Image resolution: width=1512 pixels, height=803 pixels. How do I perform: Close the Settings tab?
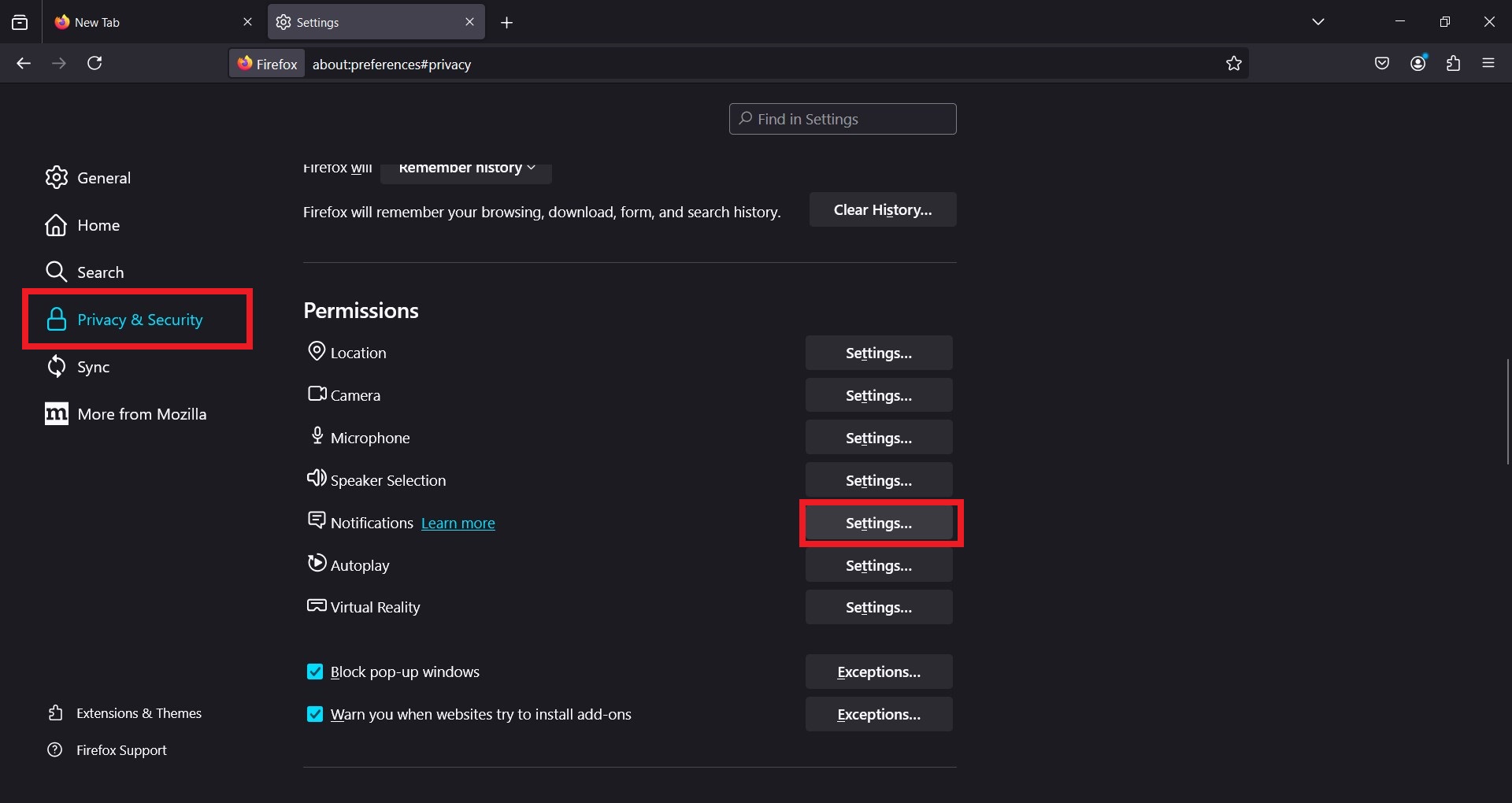pyautogui.click(x=469, y=22)
